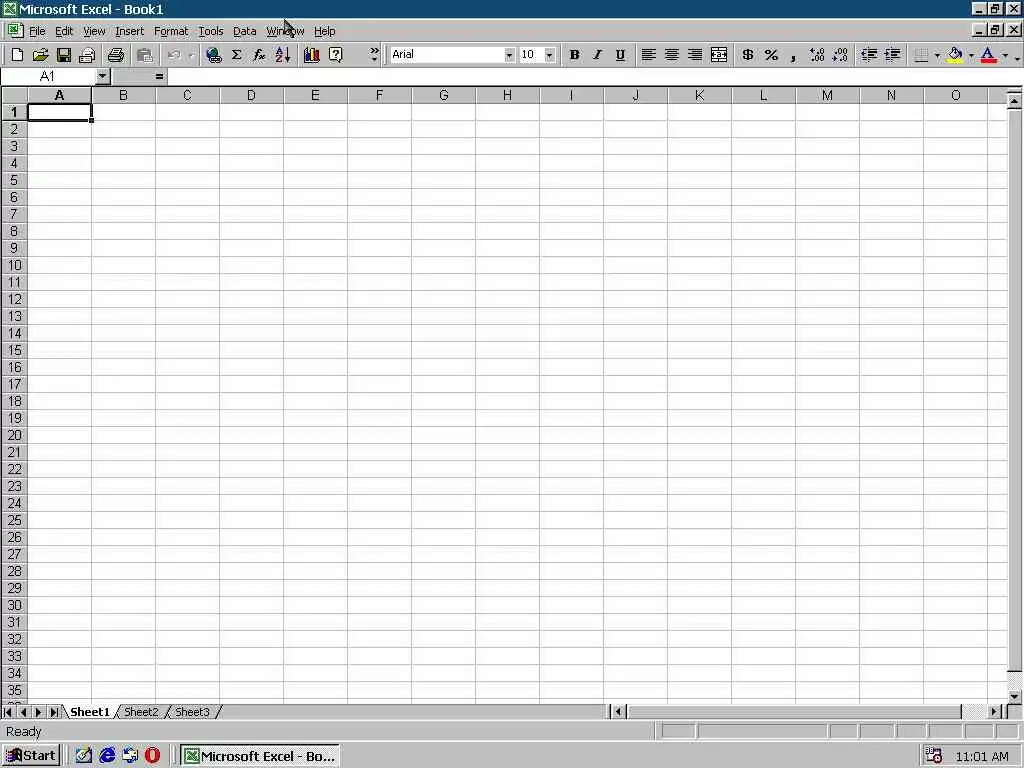Open the Font size dropdown arrow
1024x768 pixels.
tap(549, 55)
